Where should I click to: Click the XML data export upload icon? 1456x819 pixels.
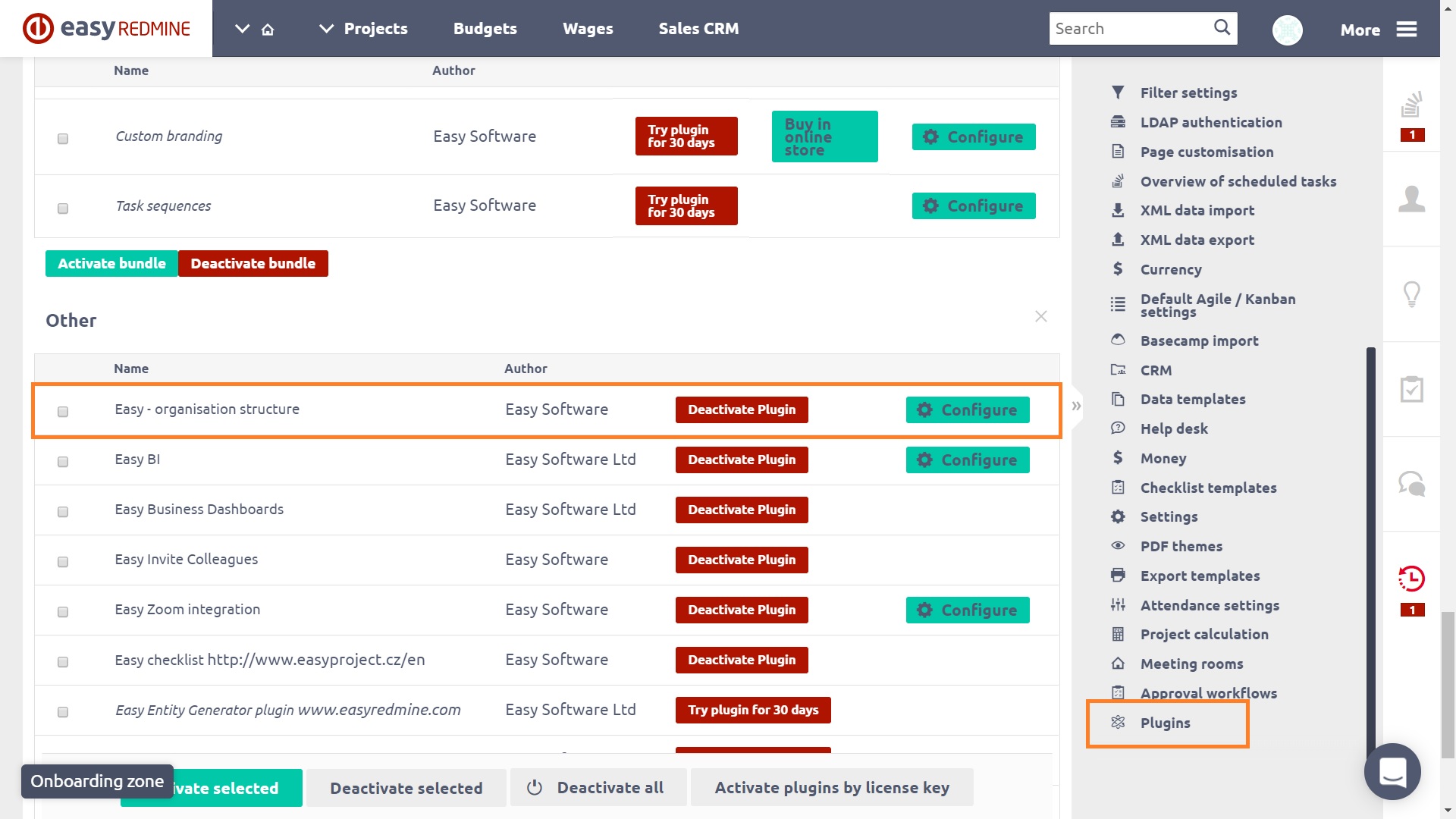(x=1118, y=240)
